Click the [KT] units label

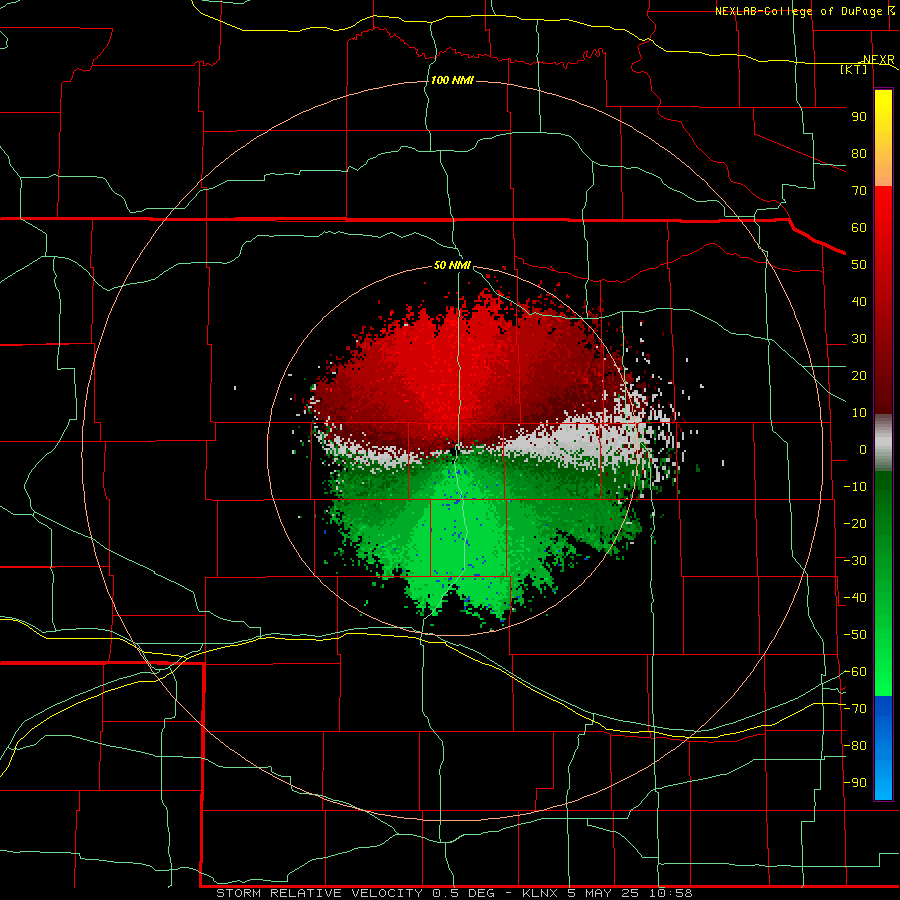pos(854,69)
